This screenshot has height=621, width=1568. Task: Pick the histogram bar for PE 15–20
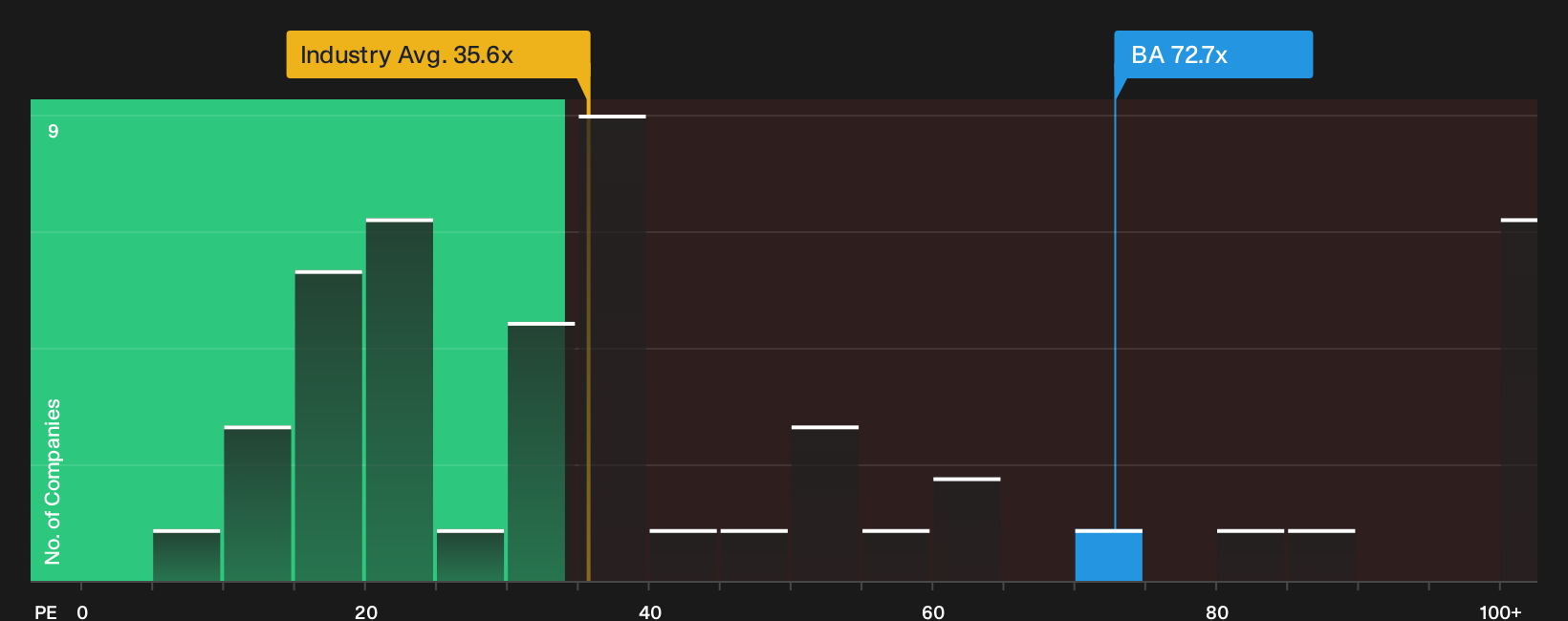pos(329,426)
